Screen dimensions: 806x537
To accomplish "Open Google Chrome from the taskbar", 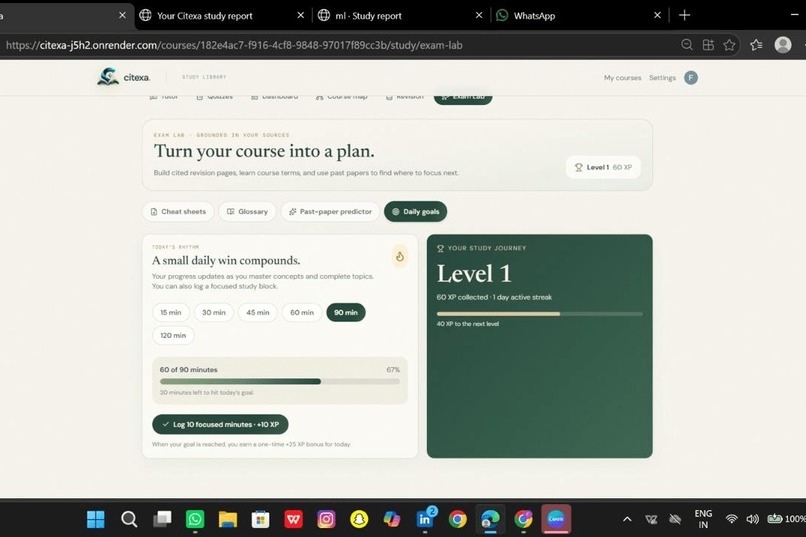I will coord(457,520).
